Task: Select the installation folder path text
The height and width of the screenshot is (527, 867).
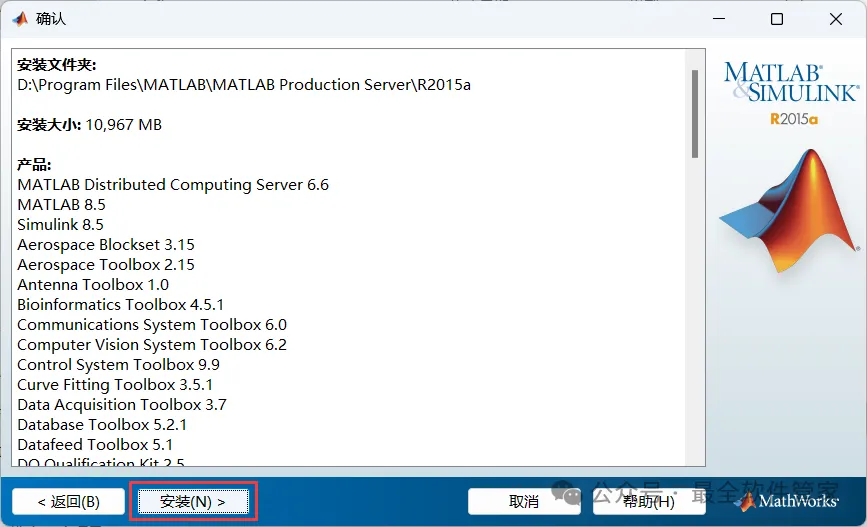Action: coord(244,85)
